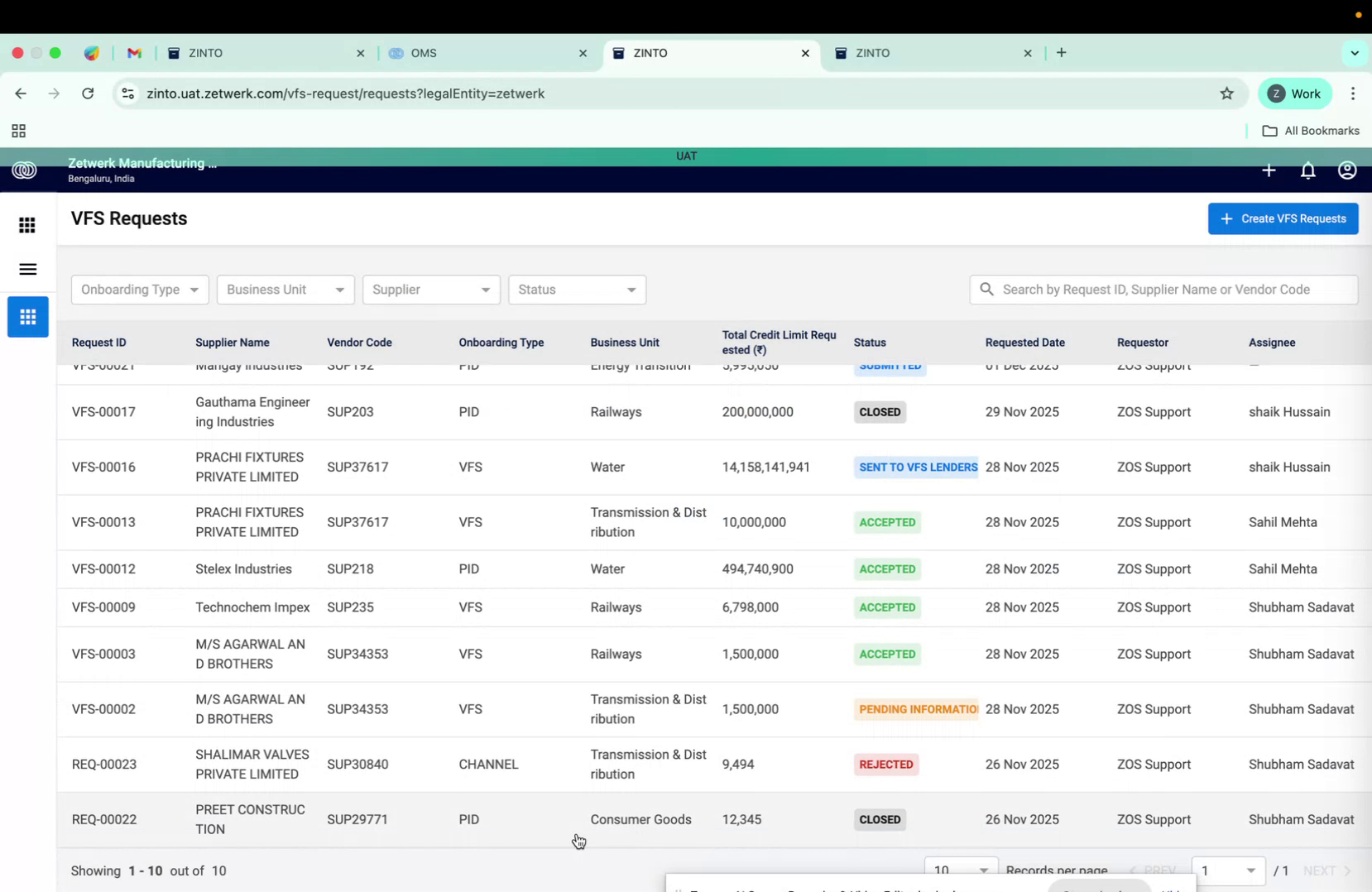
Task: Select the highlighted module icon in the sidebar
Action: pos(27,317)
